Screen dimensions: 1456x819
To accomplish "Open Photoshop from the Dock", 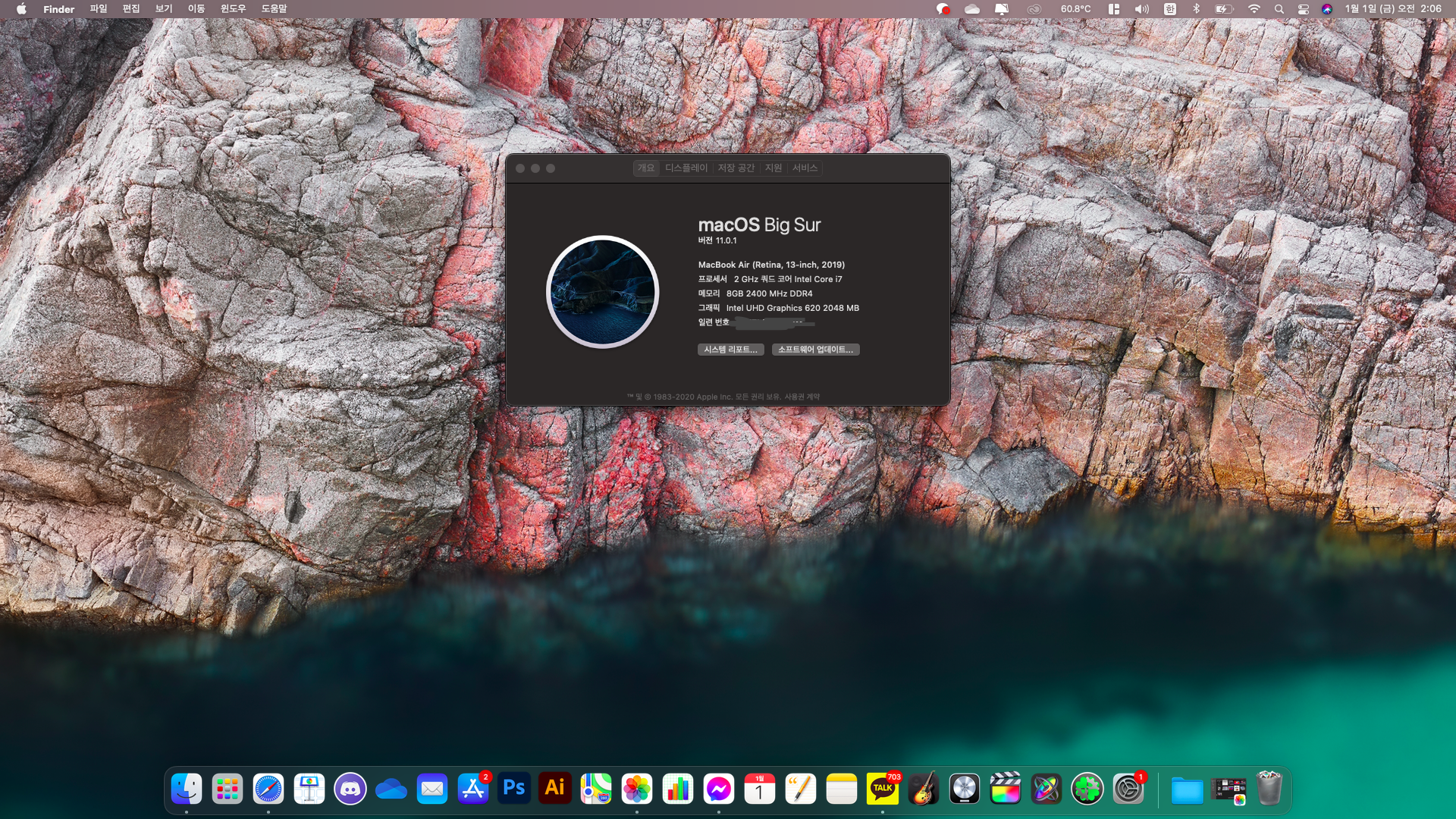I will (514, 789).
